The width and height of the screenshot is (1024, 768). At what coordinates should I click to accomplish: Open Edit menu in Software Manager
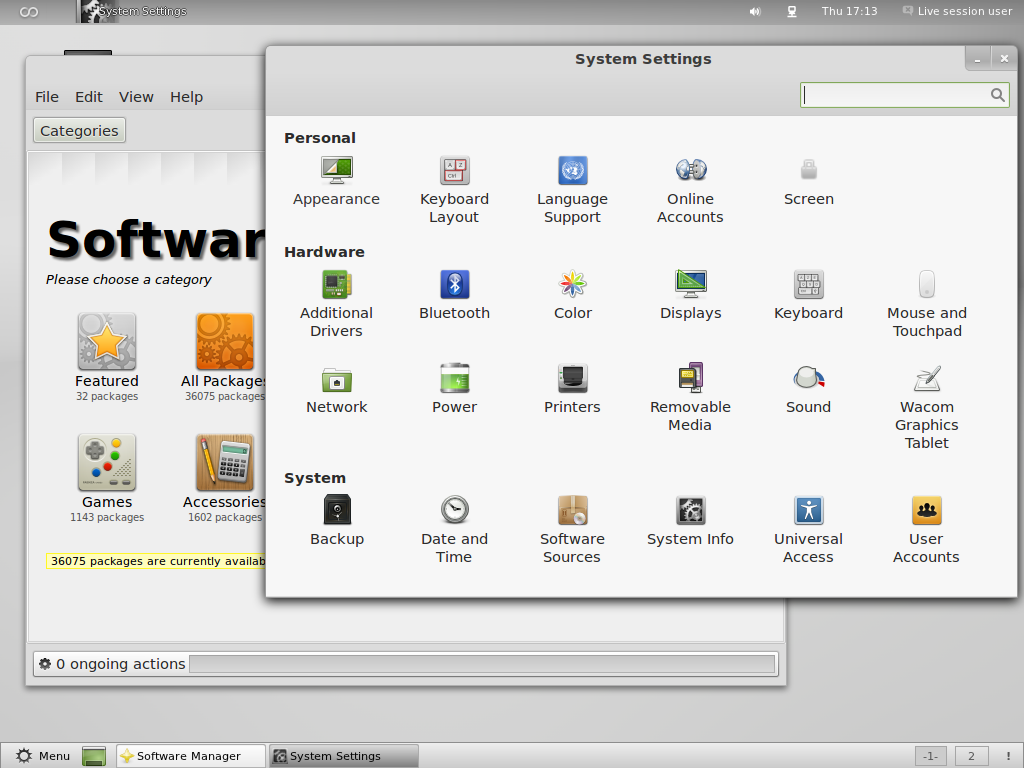[89, 97]
